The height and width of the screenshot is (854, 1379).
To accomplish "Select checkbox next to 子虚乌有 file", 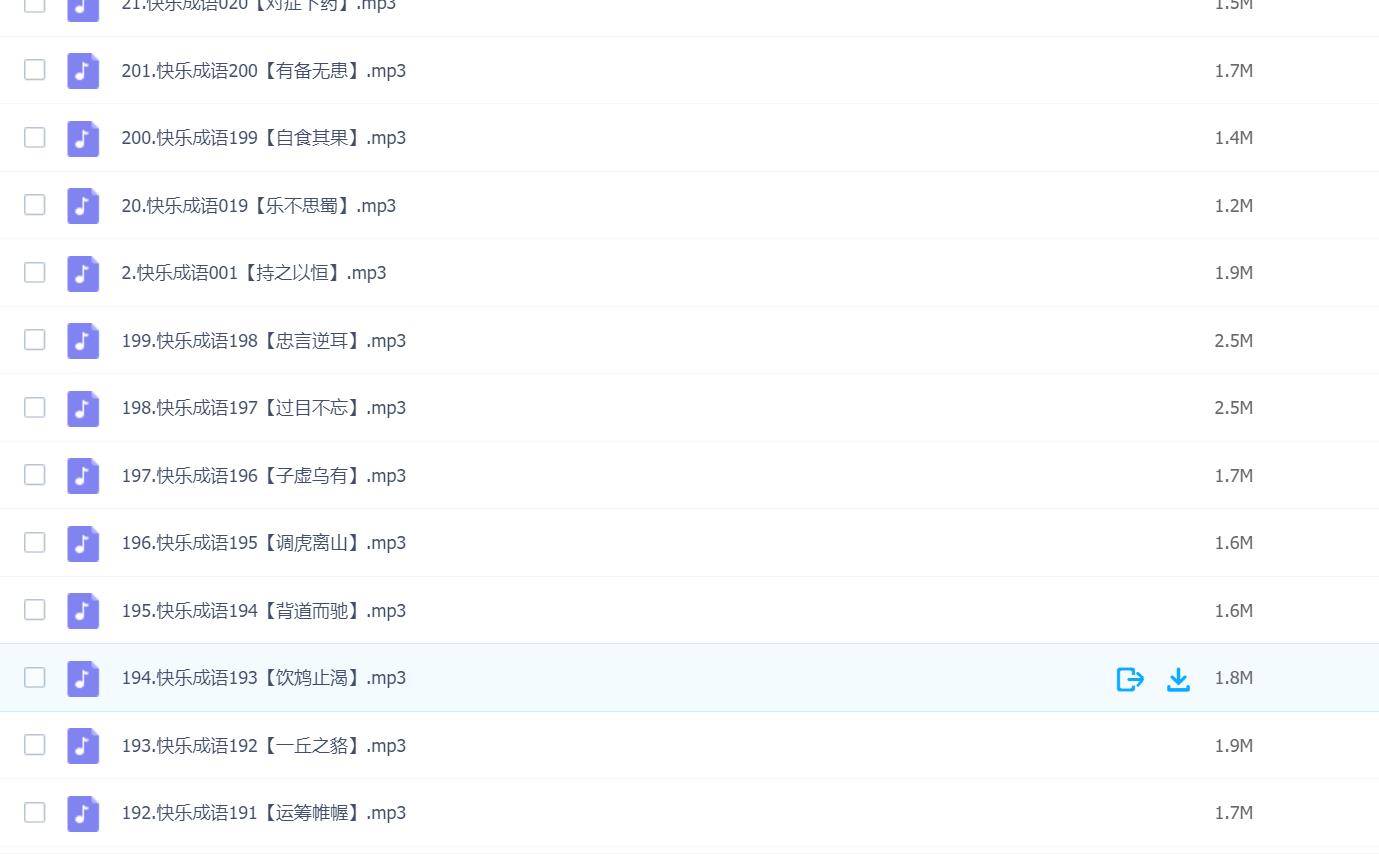I will pos(35,474).
